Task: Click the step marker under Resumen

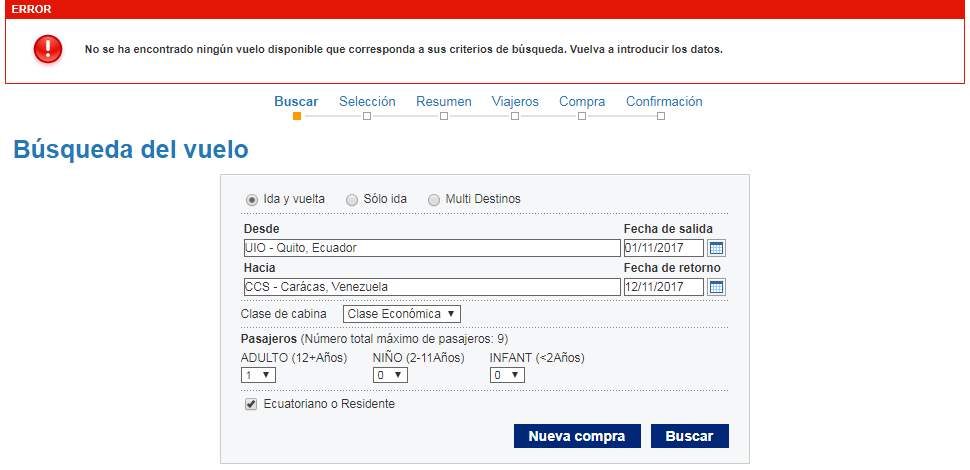Action: tap(444, 116)
